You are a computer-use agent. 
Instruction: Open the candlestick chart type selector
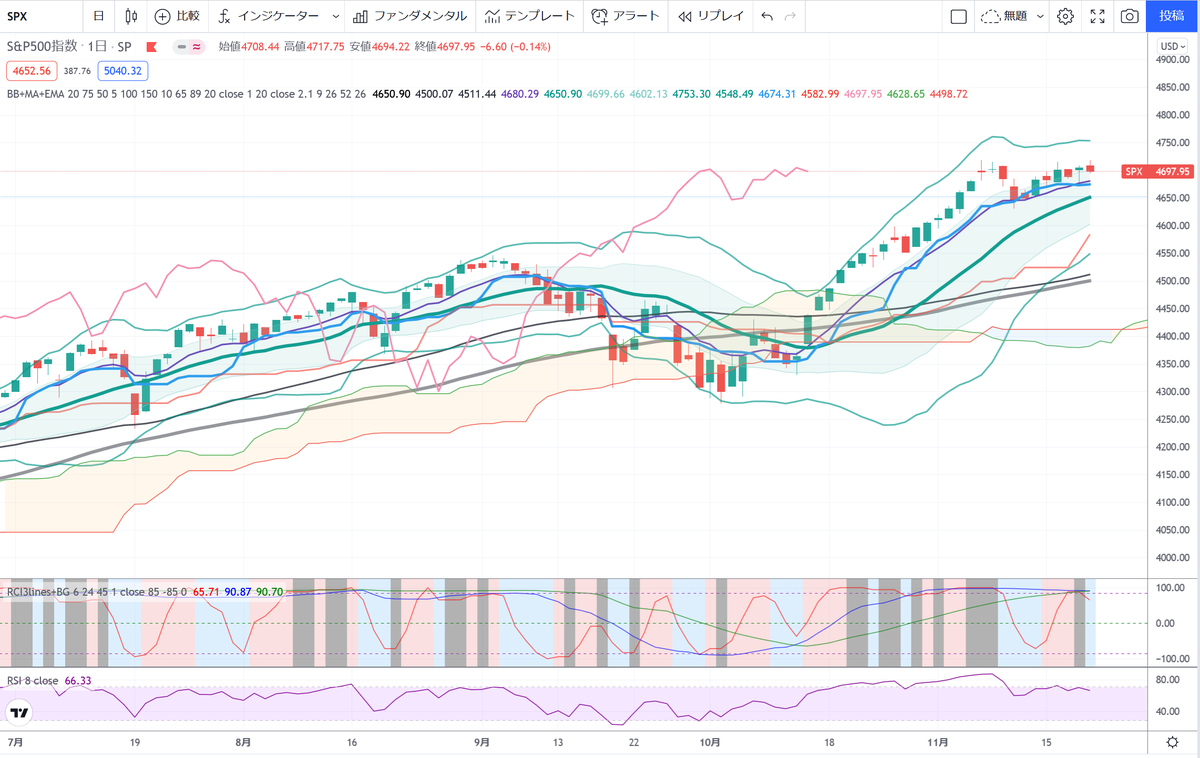[x=132, y=16]
